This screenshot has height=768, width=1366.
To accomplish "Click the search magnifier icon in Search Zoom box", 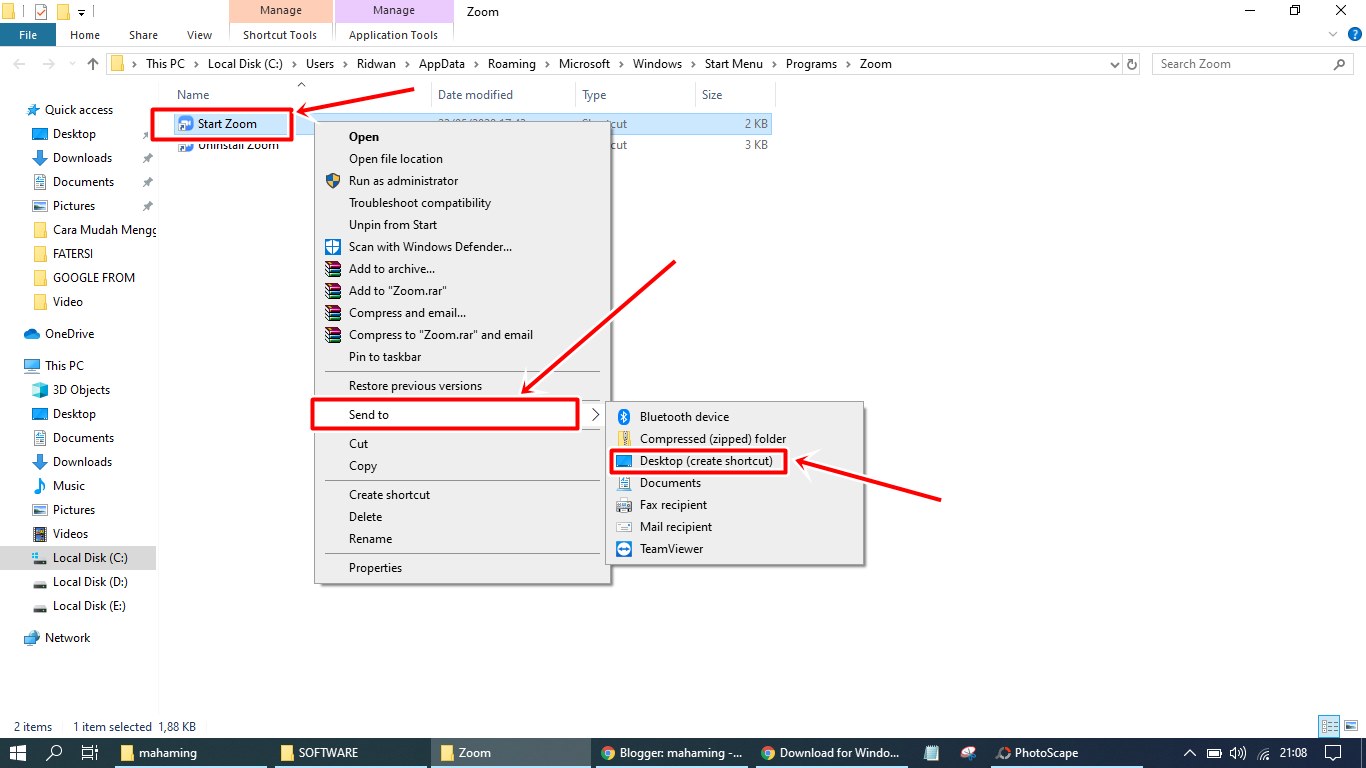I will [x=1340, y=64].
